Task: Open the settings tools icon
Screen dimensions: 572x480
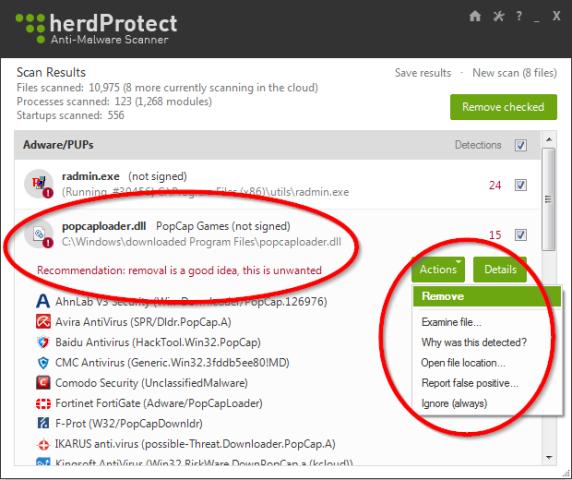Action: click(498, 16)
